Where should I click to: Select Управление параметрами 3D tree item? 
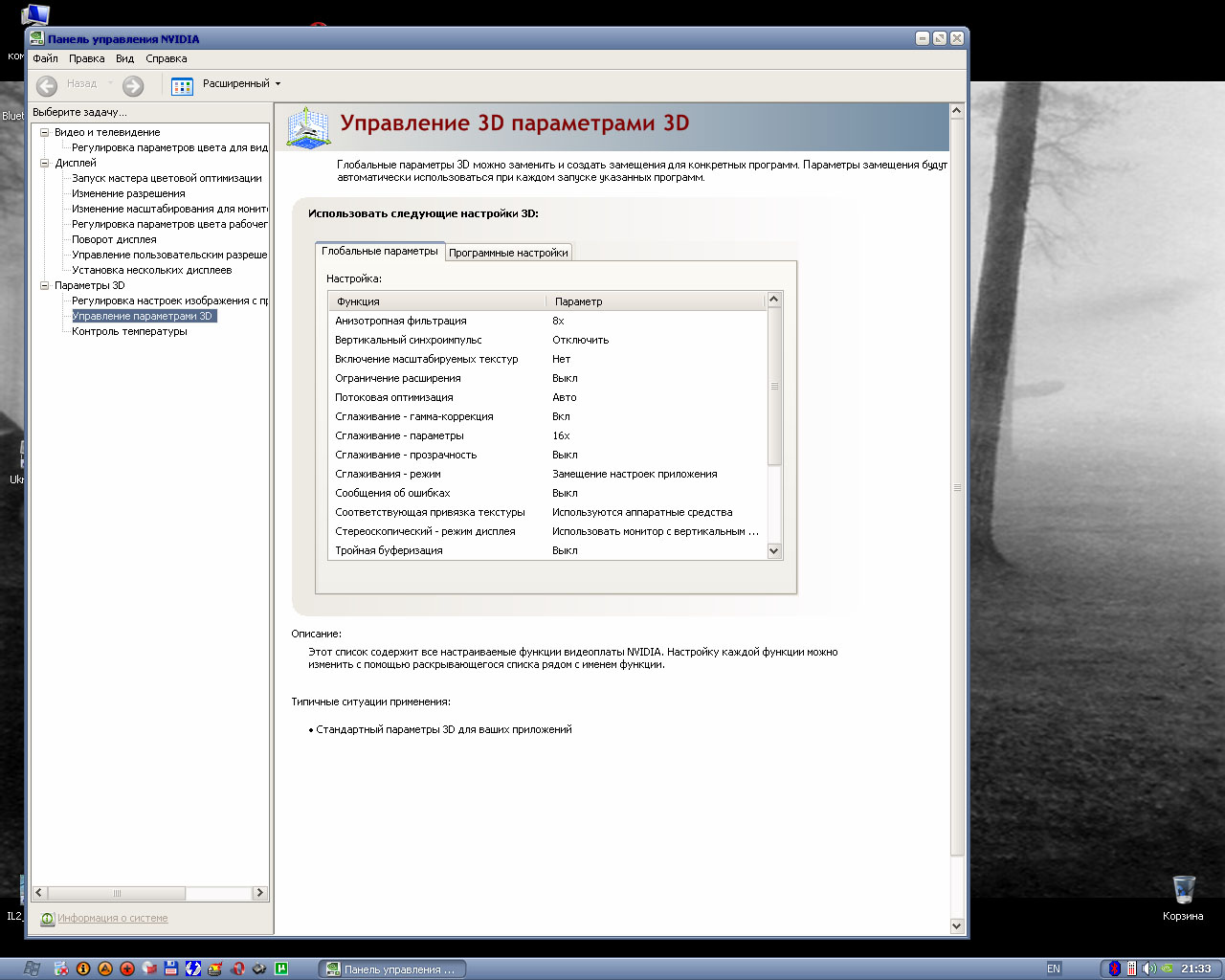(x=143, y=316)
